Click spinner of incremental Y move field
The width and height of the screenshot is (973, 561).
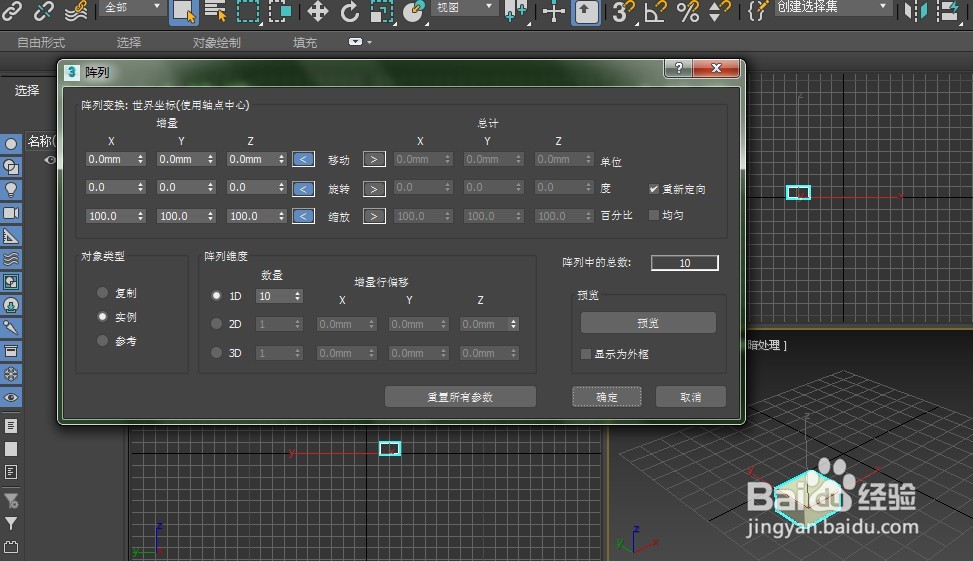pyautogui.click(x=211, y=159)
